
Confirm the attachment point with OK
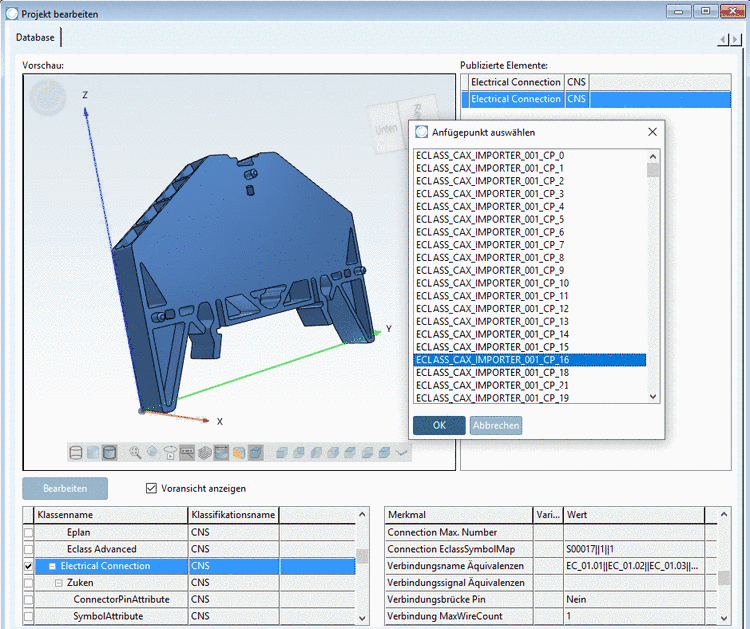click(439, 425)
